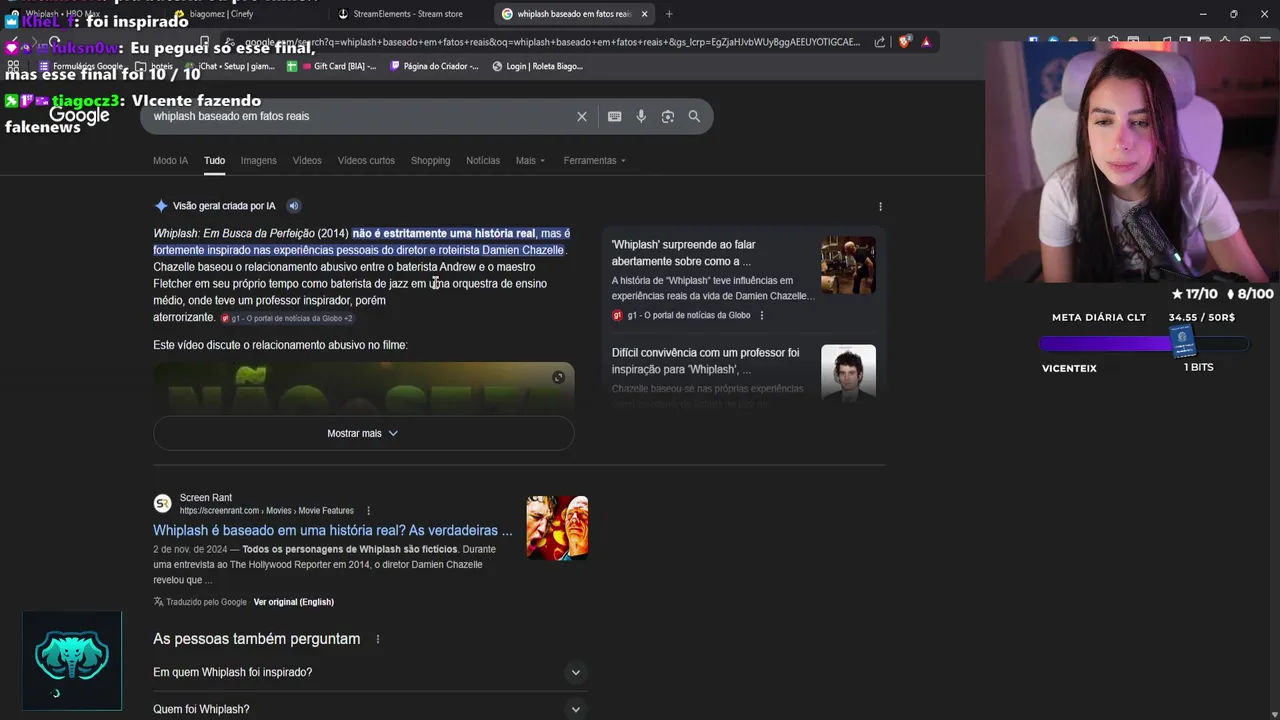Screen dimensions: 1280x720
Task: Click the Screen Rant result thumbnail image
Action: 557,527
